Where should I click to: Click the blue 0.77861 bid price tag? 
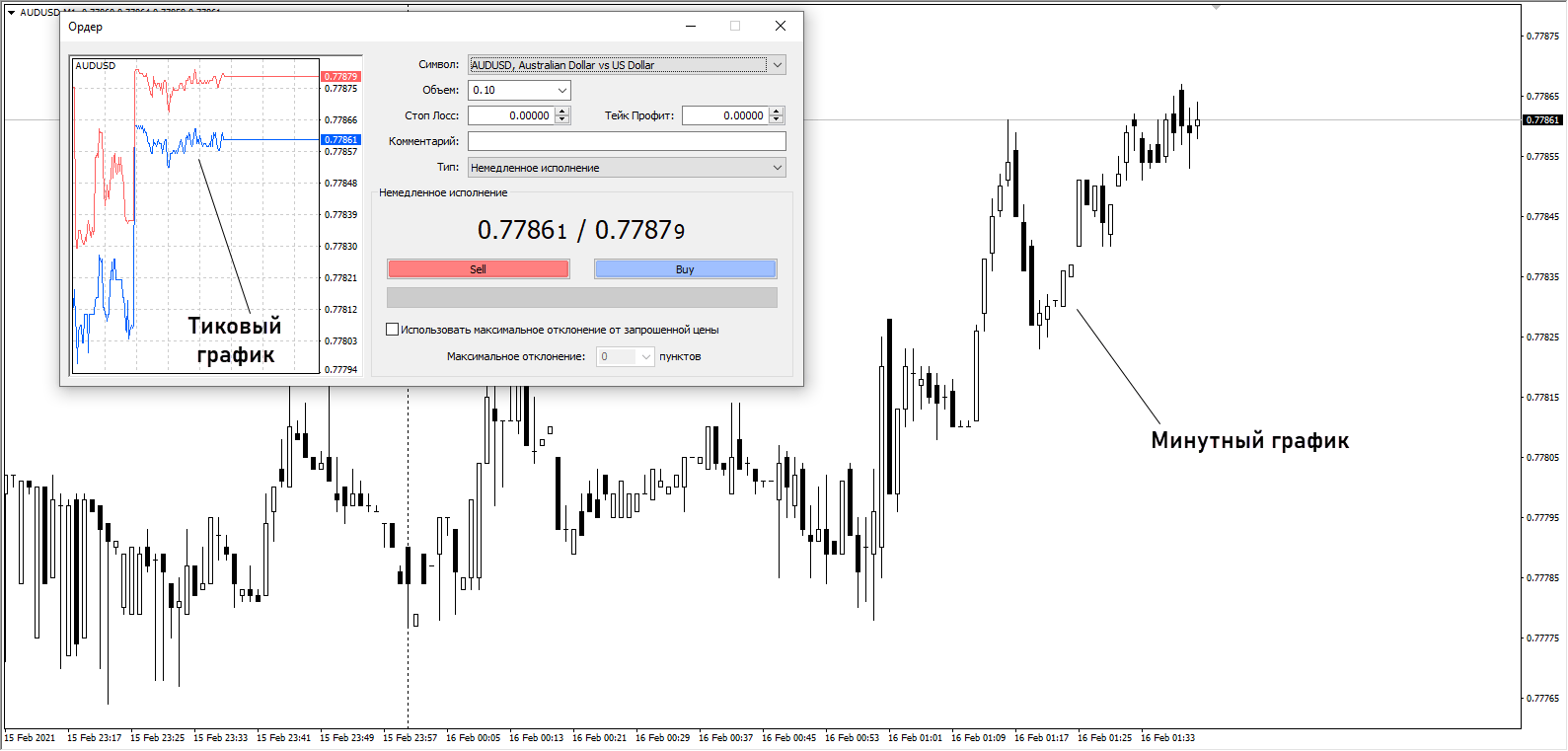[x=341, y=140]
